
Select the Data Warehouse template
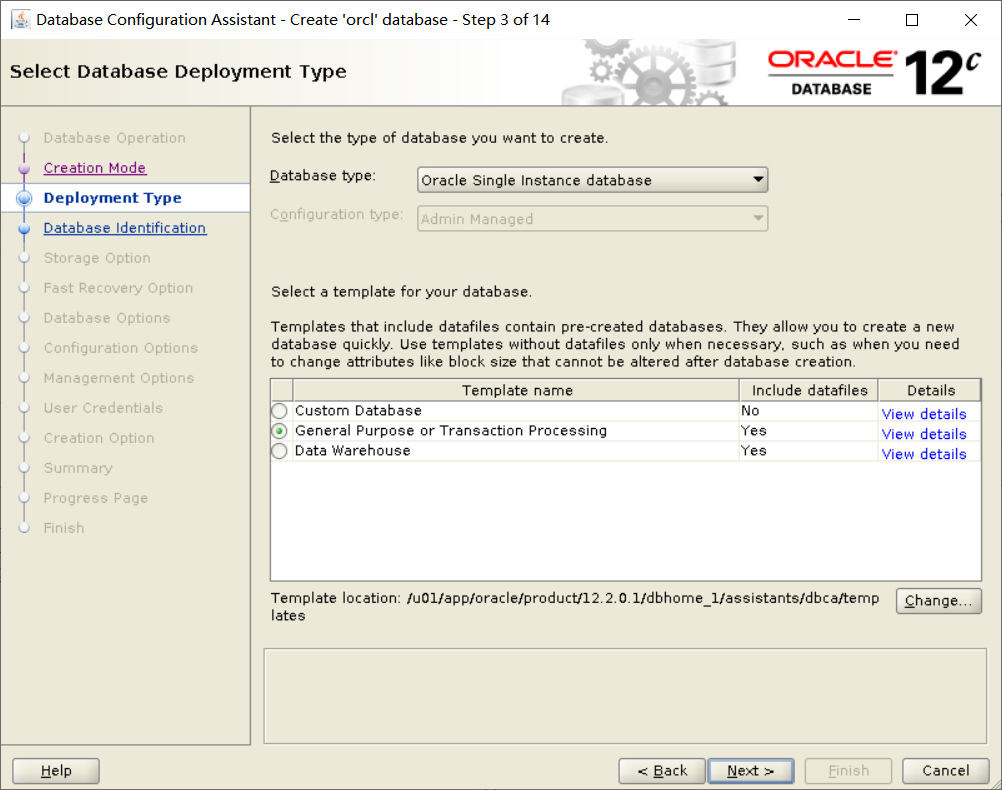click(278, 450)
